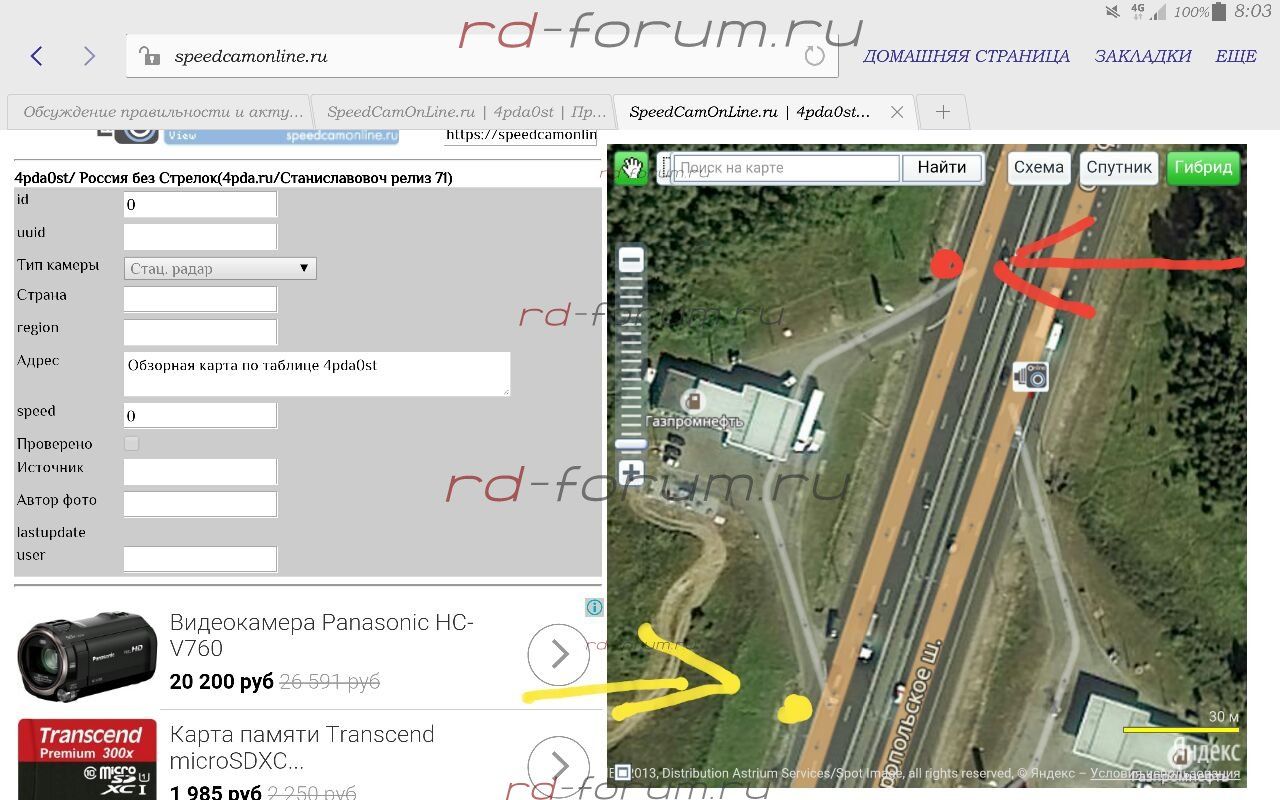Select the hand pan tool on map
The image size is (1280, 800).
tap(631, 167)
